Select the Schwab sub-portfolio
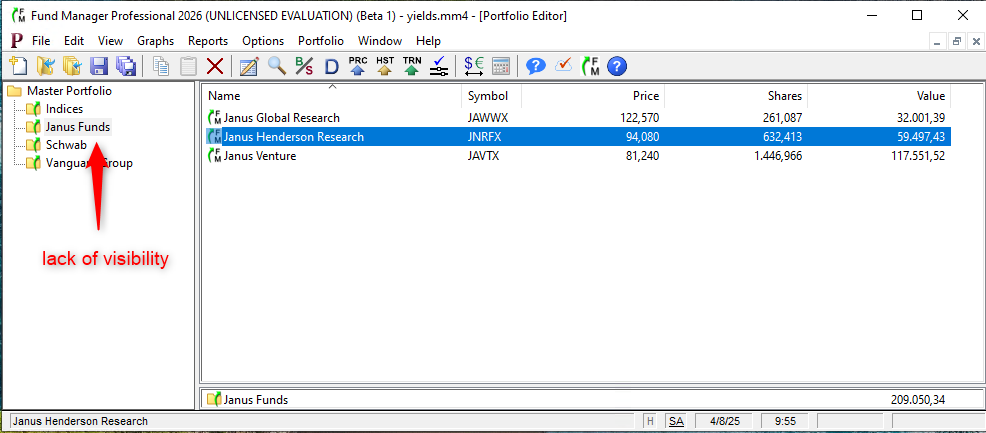 [x=66, y=145]
